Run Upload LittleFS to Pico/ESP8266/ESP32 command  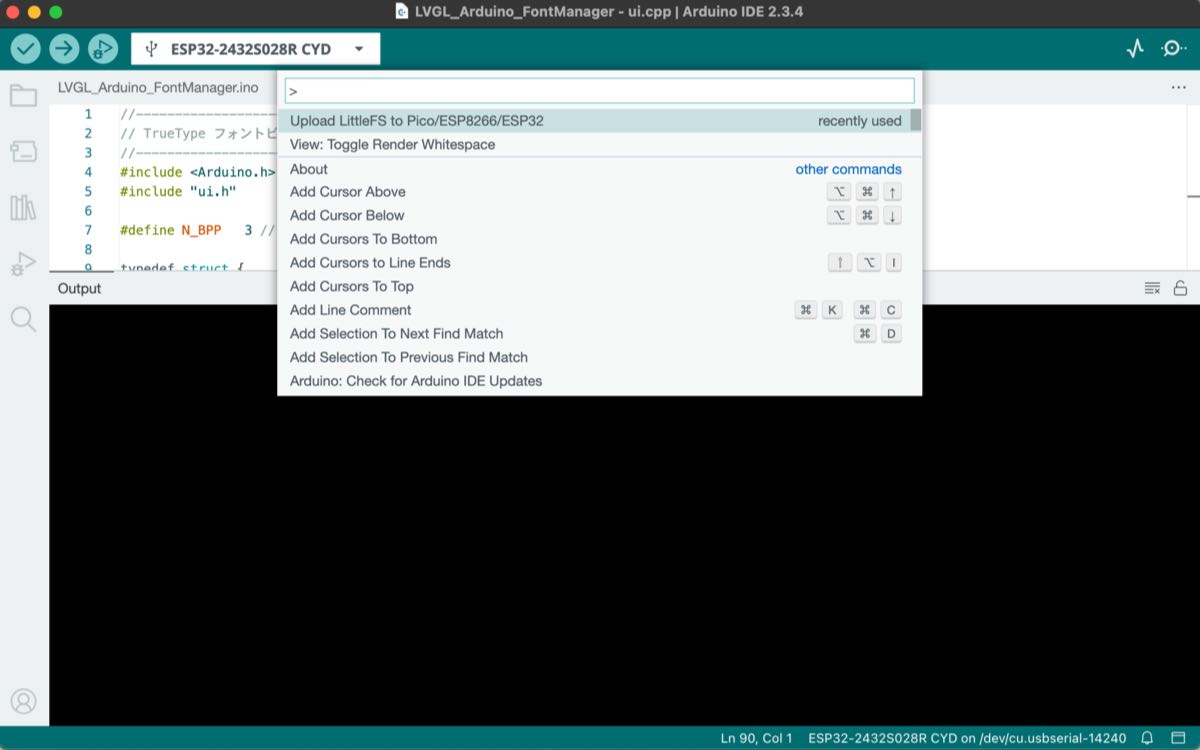pyautogui.click(x=599, y=121)
